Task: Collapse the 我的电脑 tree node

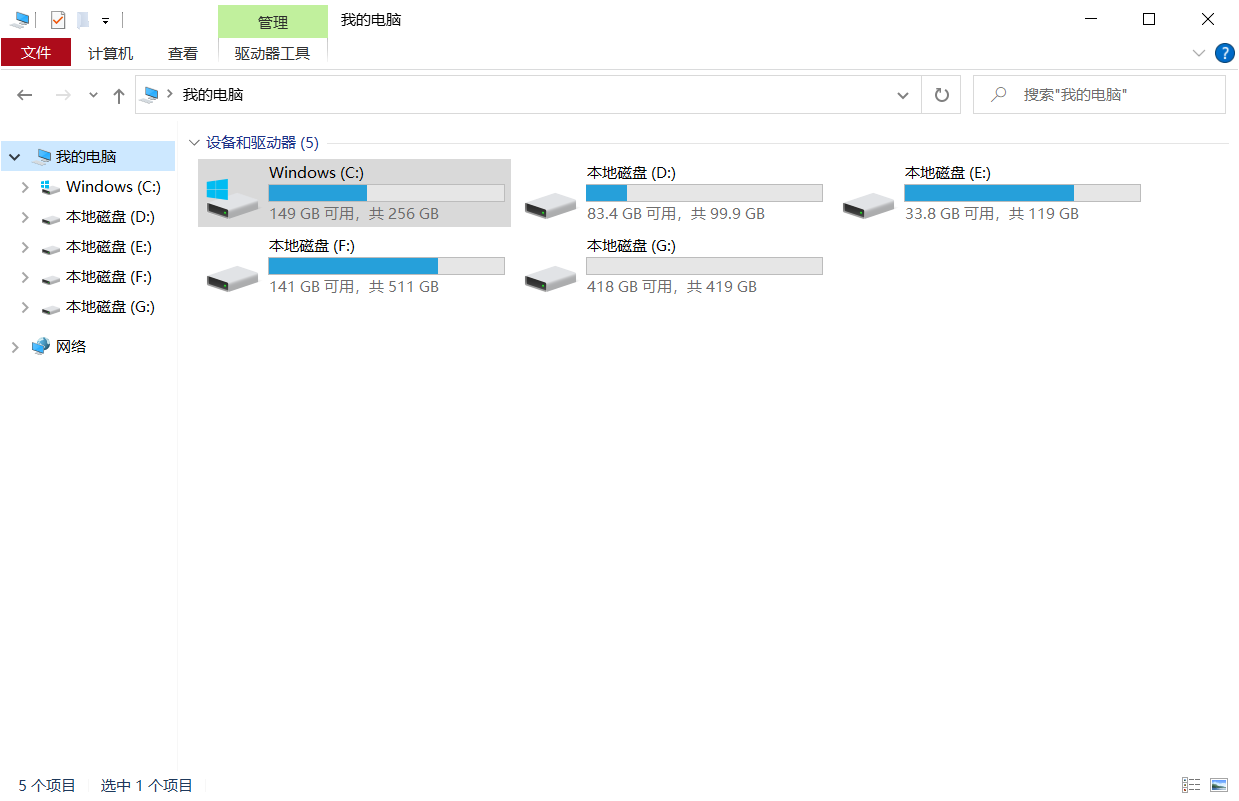Action: tap(14, 157)
